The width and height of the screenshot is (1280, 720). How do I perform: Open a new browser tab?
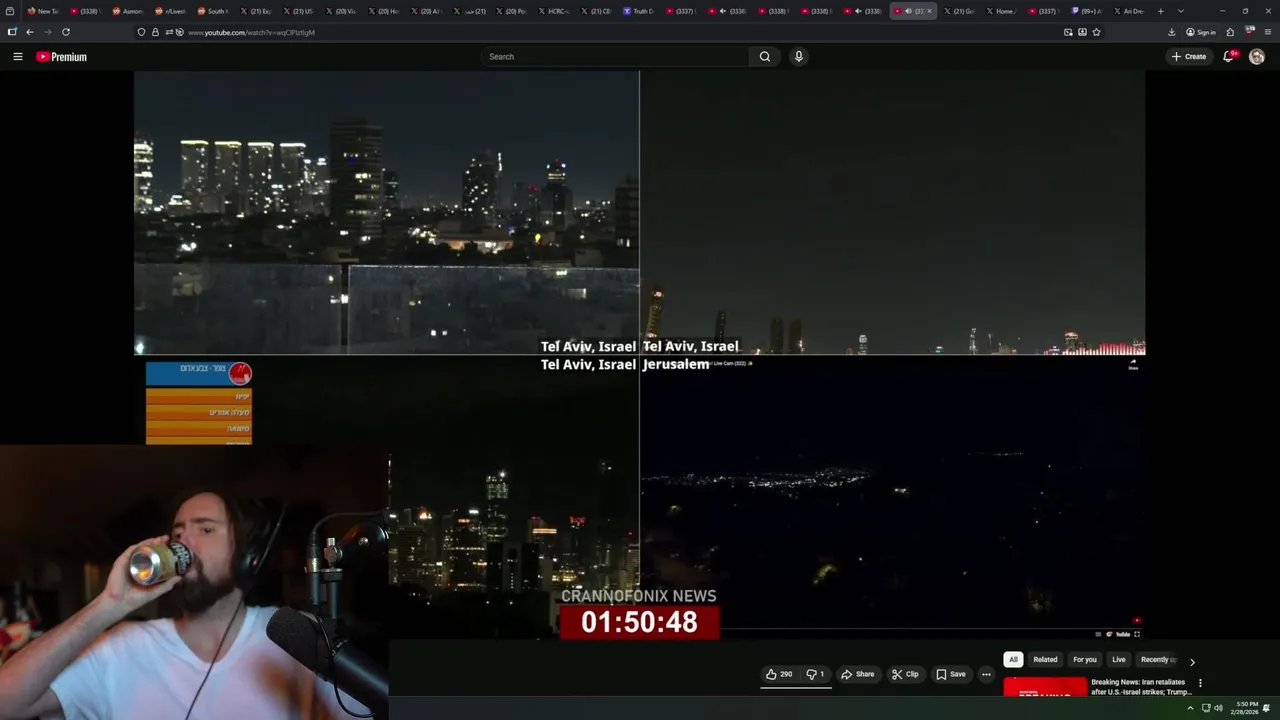[1160, 11]
